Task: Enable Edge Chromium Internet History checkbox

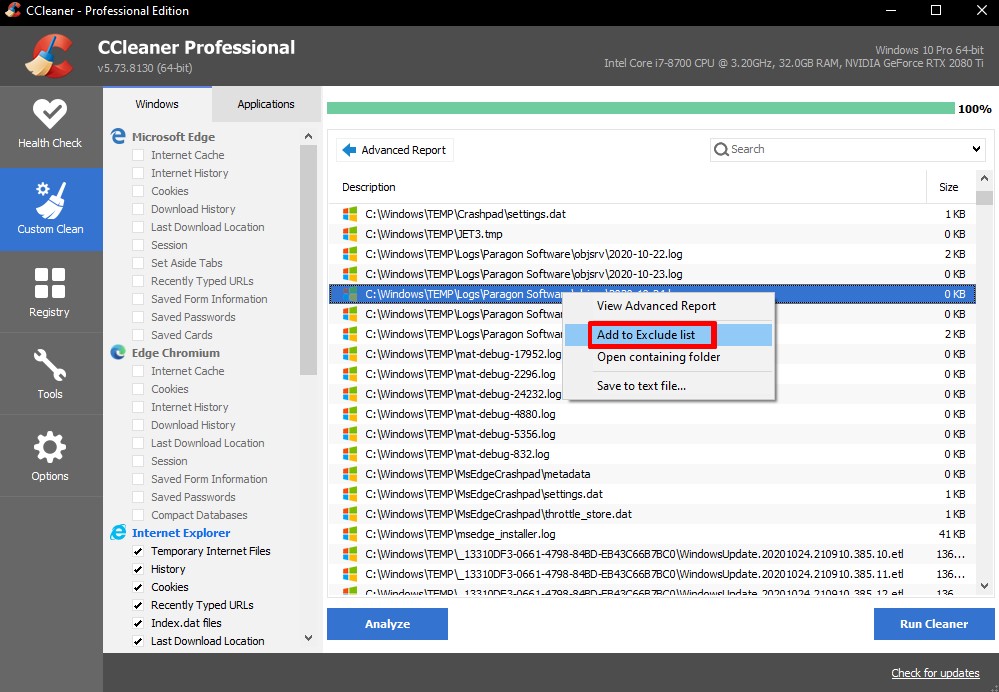Action: click(138, 407)
